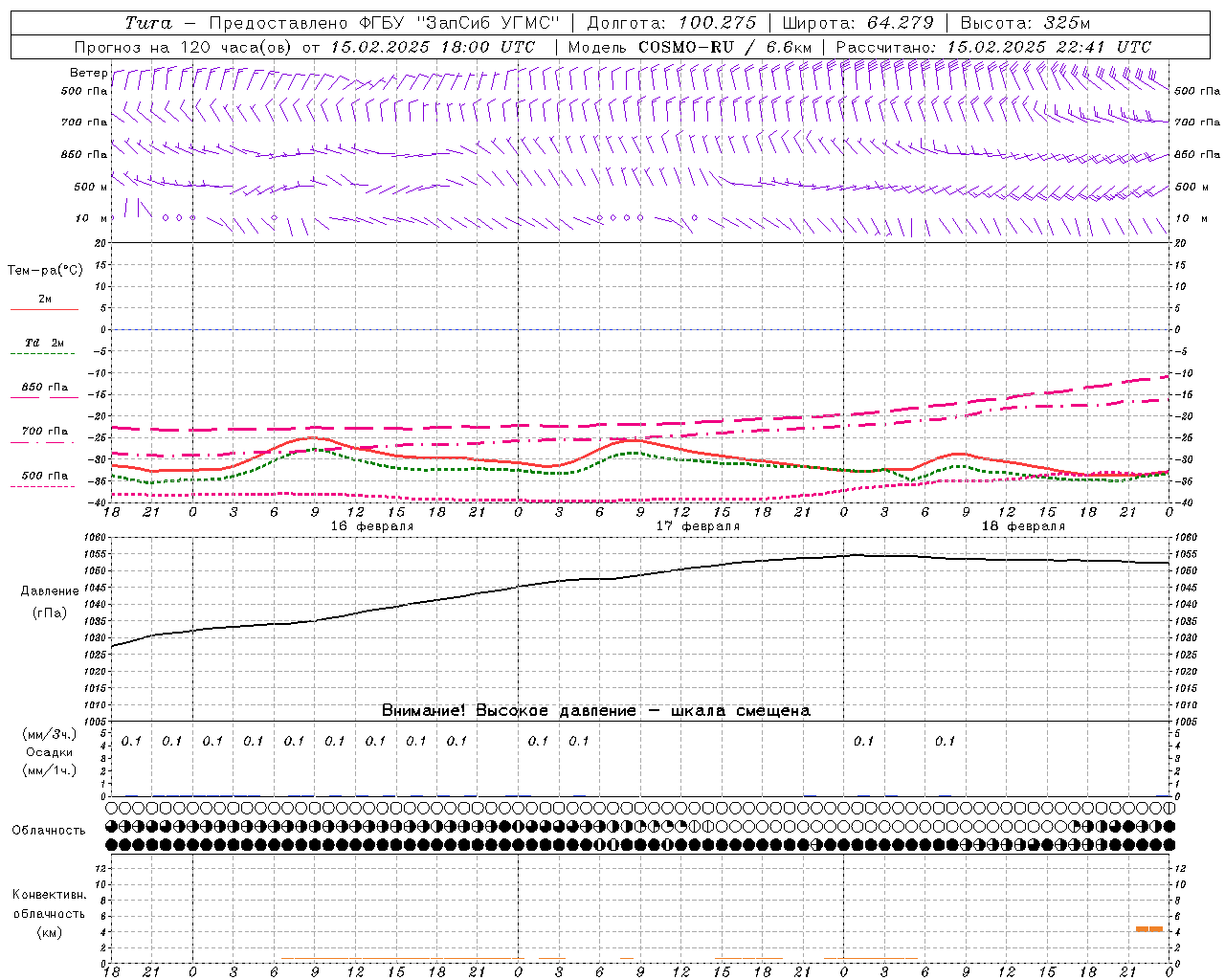Click the "1005" tick on right pressure axis
This screenshot has height=980, width=1225.
[1186, 721]
